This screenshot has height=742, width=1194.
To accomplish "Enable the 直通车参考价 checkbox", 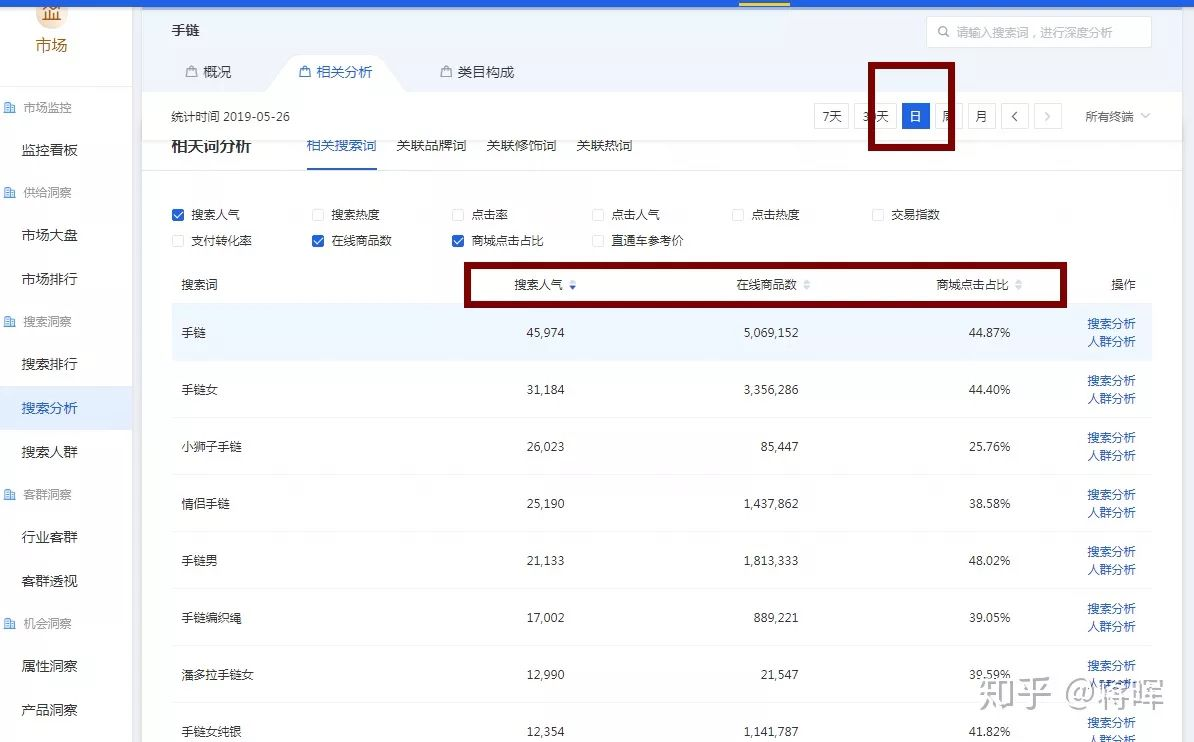I will [x=599, y=241].
